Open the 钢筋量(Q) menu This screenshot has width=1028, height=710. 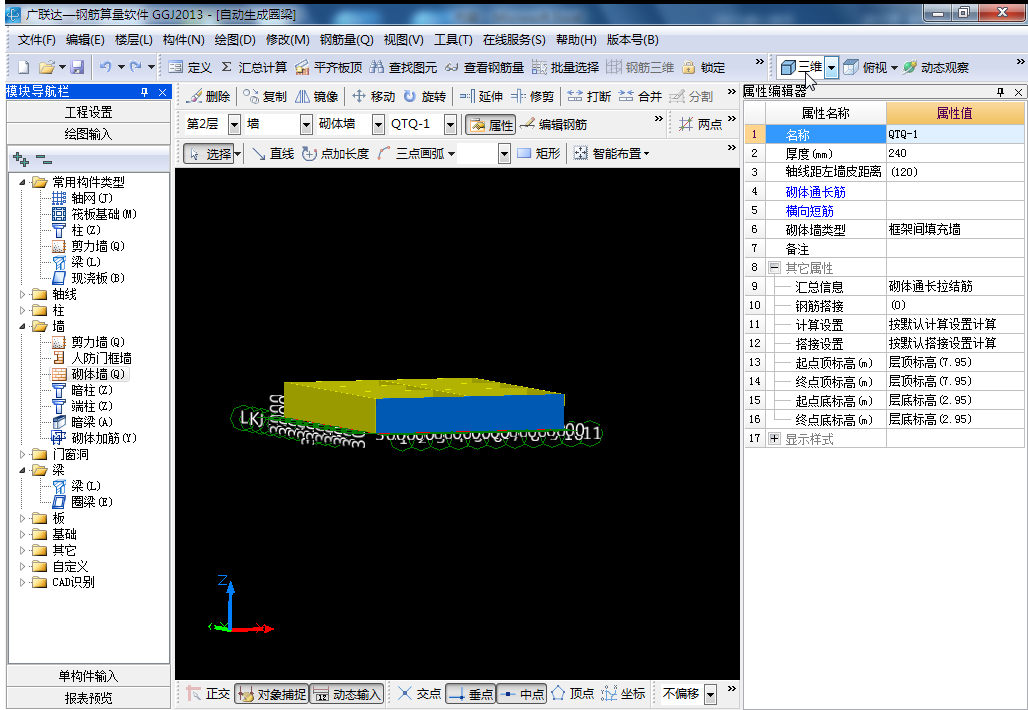[x=346, y=40]
